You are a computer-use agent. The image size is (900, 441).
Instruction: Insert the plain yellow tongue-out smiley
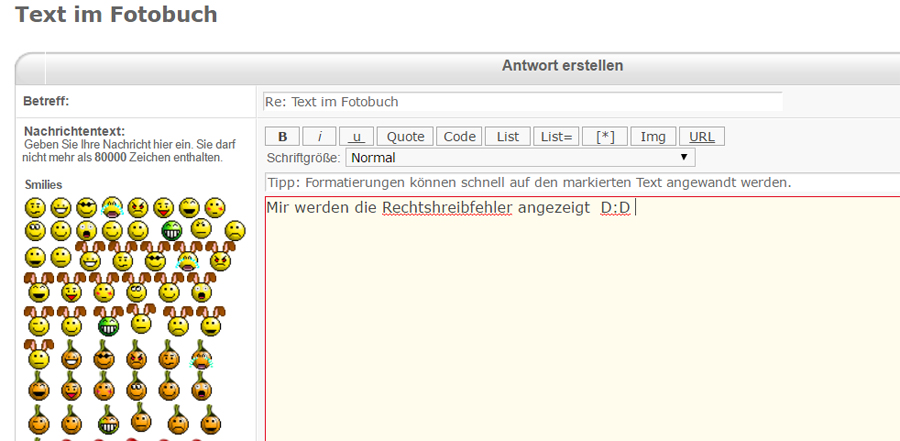164,207
